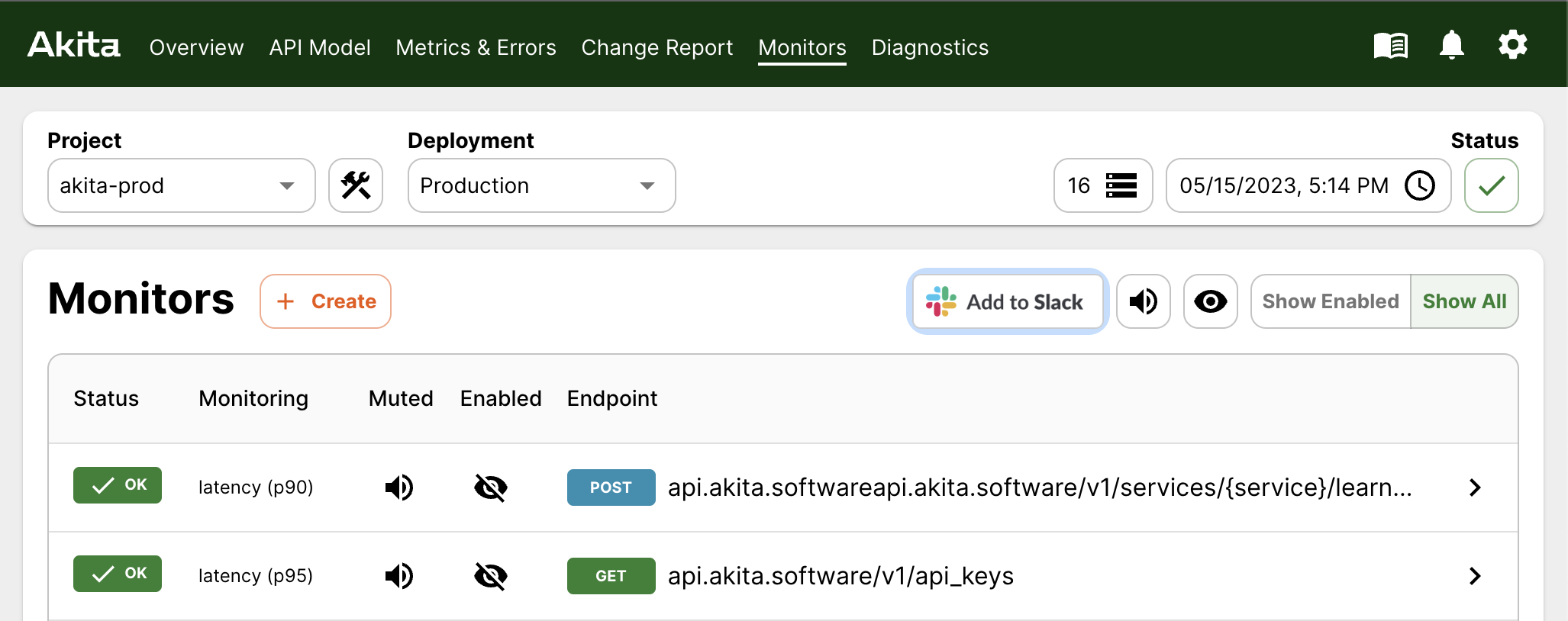
Task: Click the Add to Slack button
Action: [x=1007, y=301]
